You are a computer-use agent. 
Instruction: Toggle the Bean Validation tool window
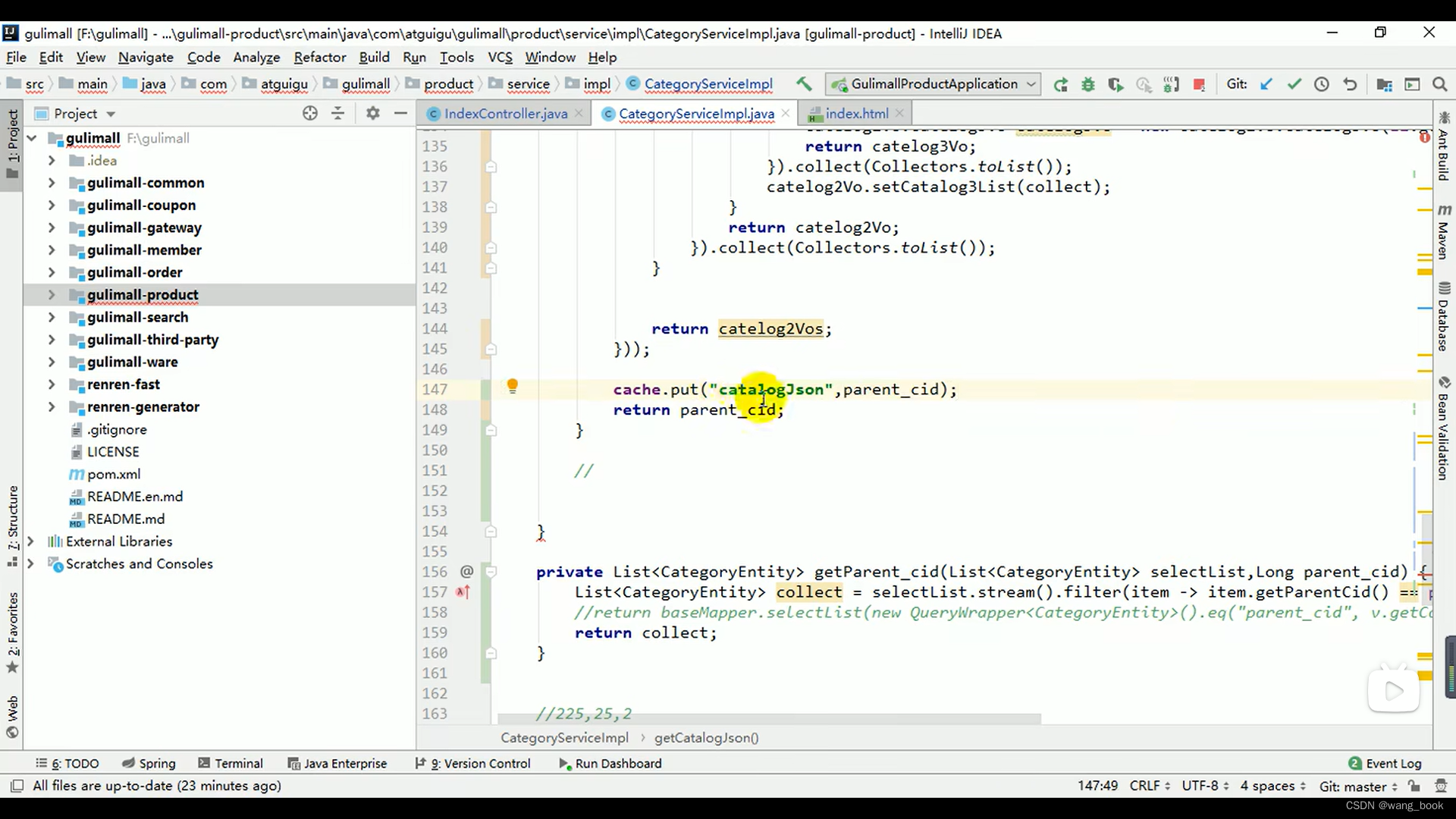click(x=1444, y=428)
